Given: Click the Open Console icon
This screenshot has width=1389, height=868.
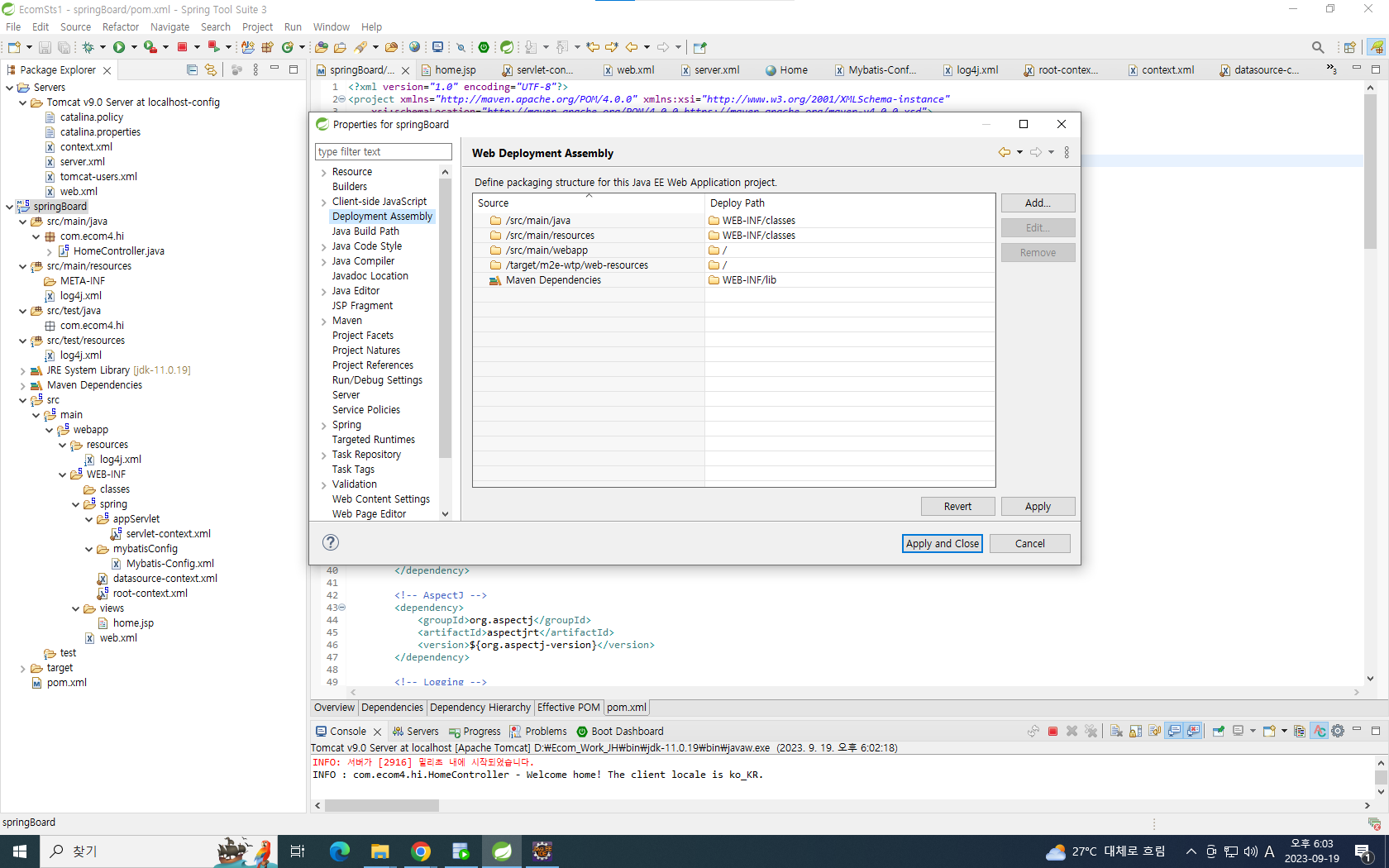Looking at the screenshot, I should pyautogui.click(x=1269, y=731).
